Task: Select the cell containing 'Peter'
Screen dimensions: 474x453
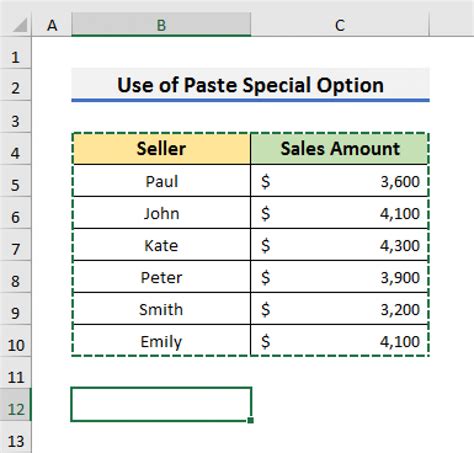Action: click(161, 277)
